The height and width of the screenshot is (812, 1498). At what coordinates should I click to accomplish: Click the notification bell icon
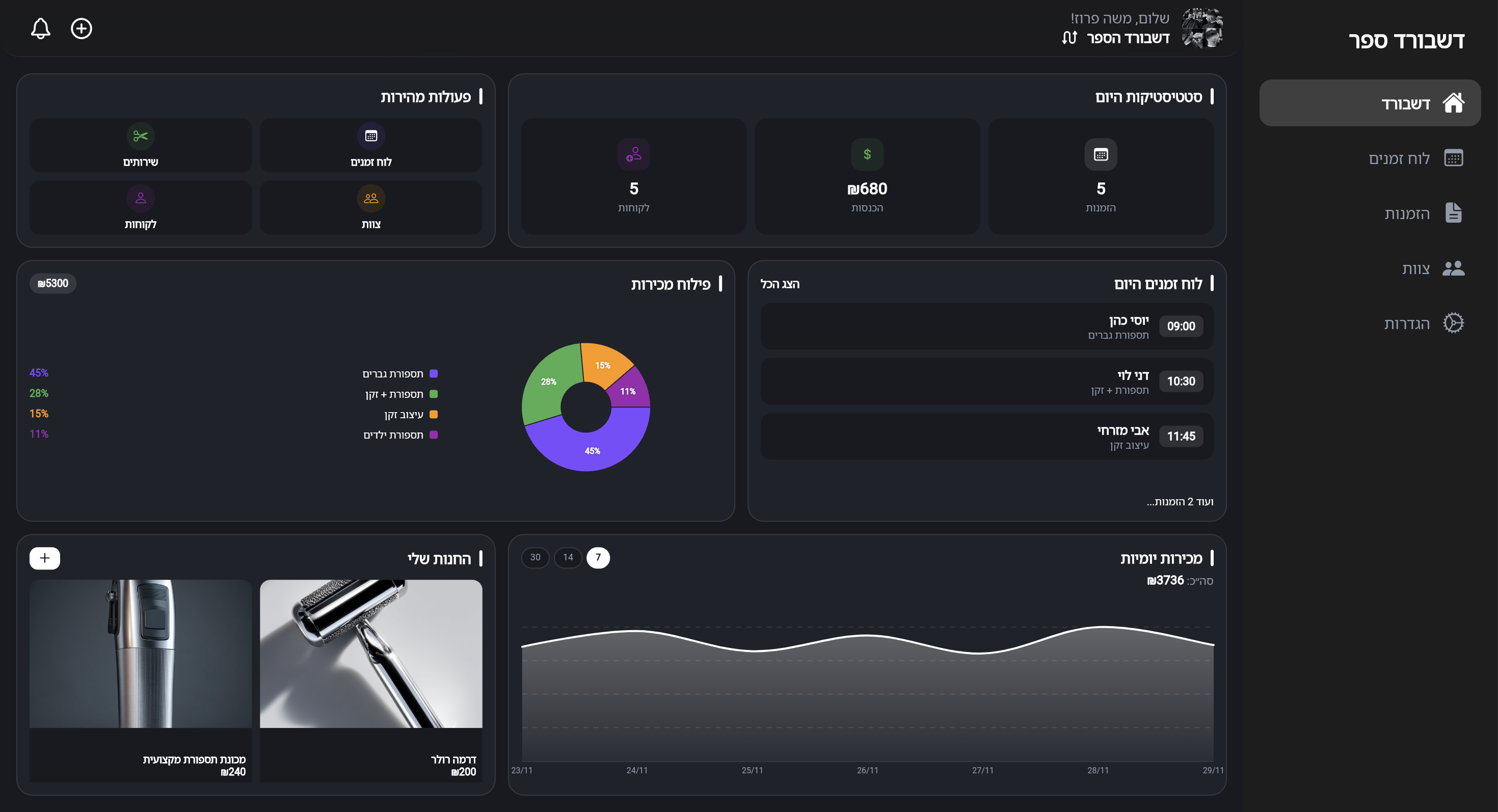40,29
